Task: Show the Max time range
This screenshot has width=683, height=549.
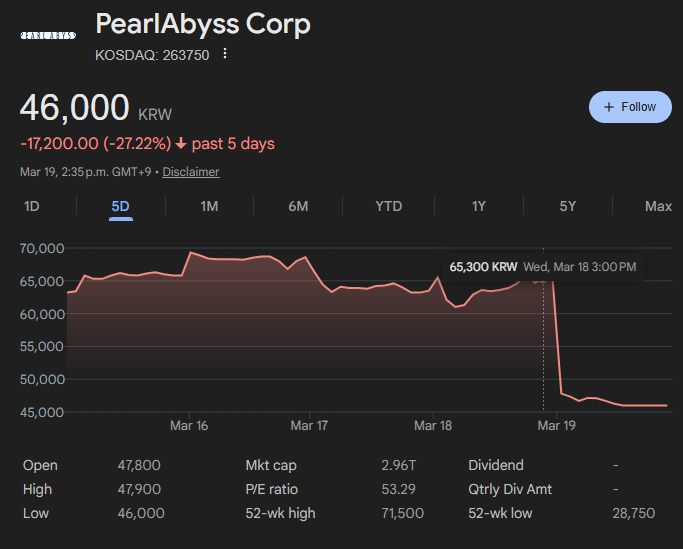Action: [658, 206]
